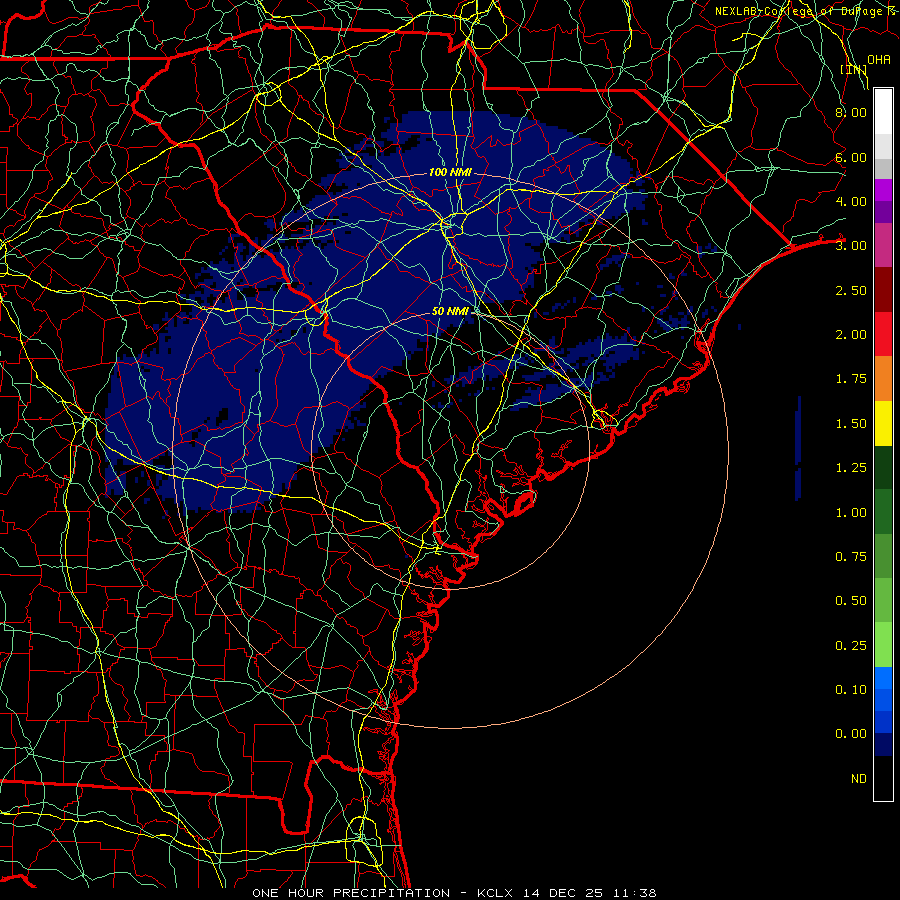900x900 pixels.
Task: Click the ND legend label
Action: (859, 779)
